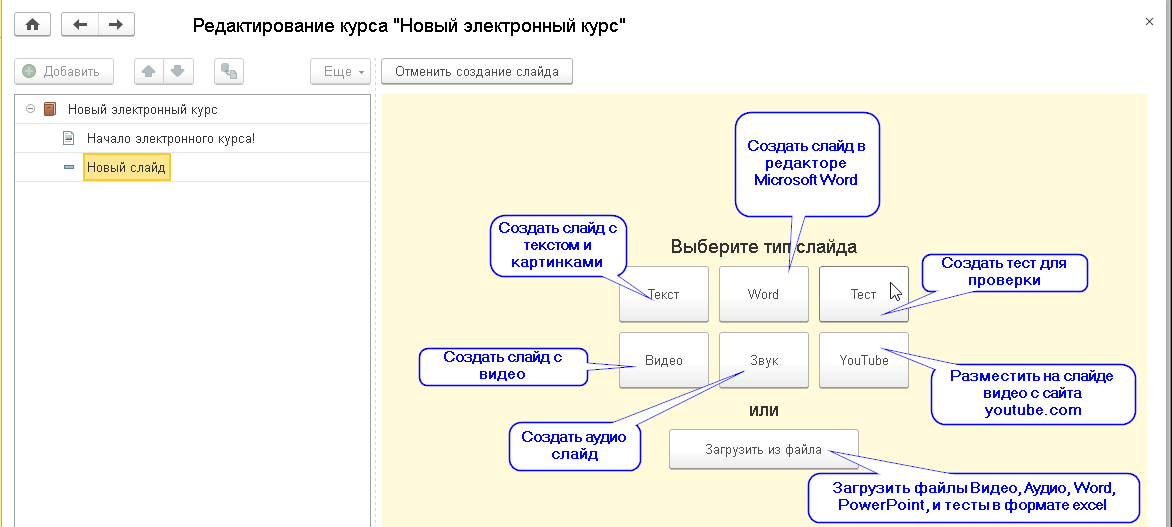Move slide down with the down arrow icon
Viewport: 1172px width, 527px height.
point(177,72)
